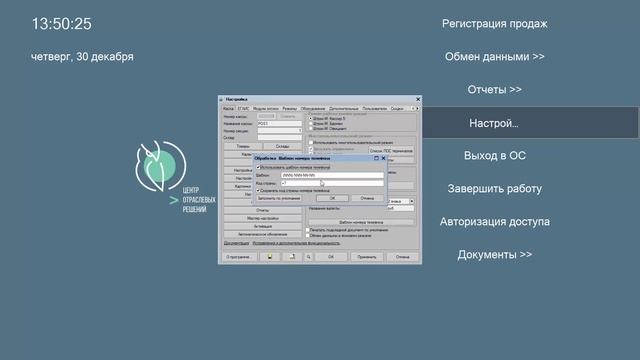Viewport: 640px width, 360px height.
Task: Switch to the Оборудование tab
Action: coord(313,109)
